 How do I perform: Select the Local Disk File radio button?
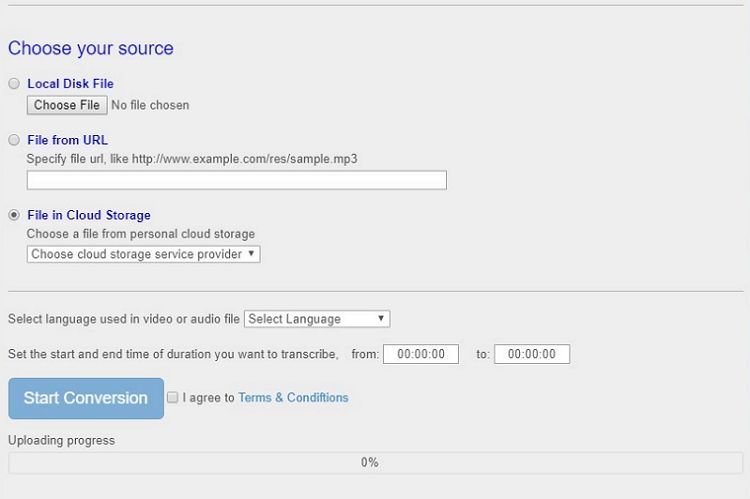[14, 84]
